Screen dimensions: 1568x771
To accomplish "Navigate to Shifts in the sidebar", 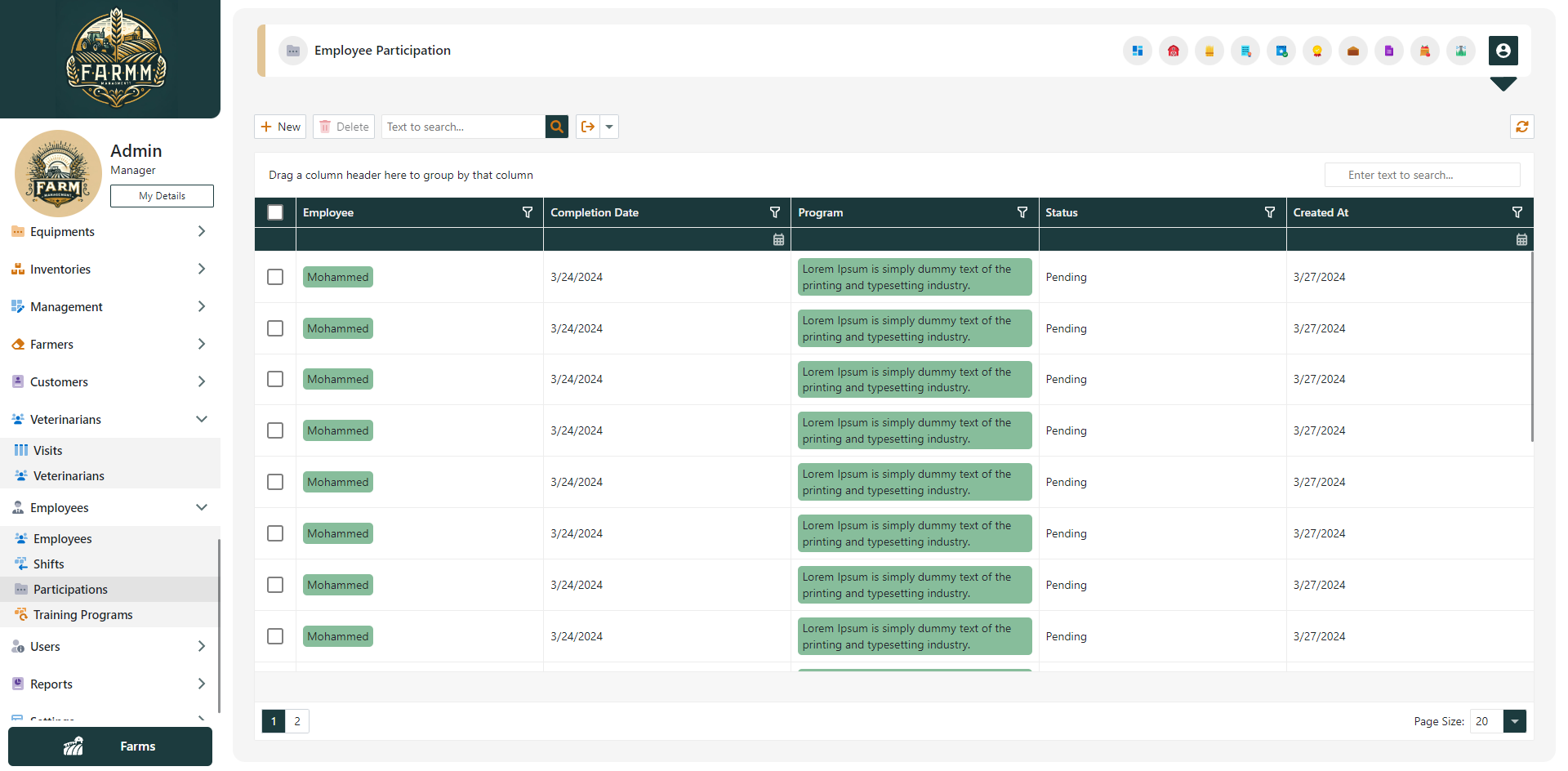I will (x=50, y=564).
